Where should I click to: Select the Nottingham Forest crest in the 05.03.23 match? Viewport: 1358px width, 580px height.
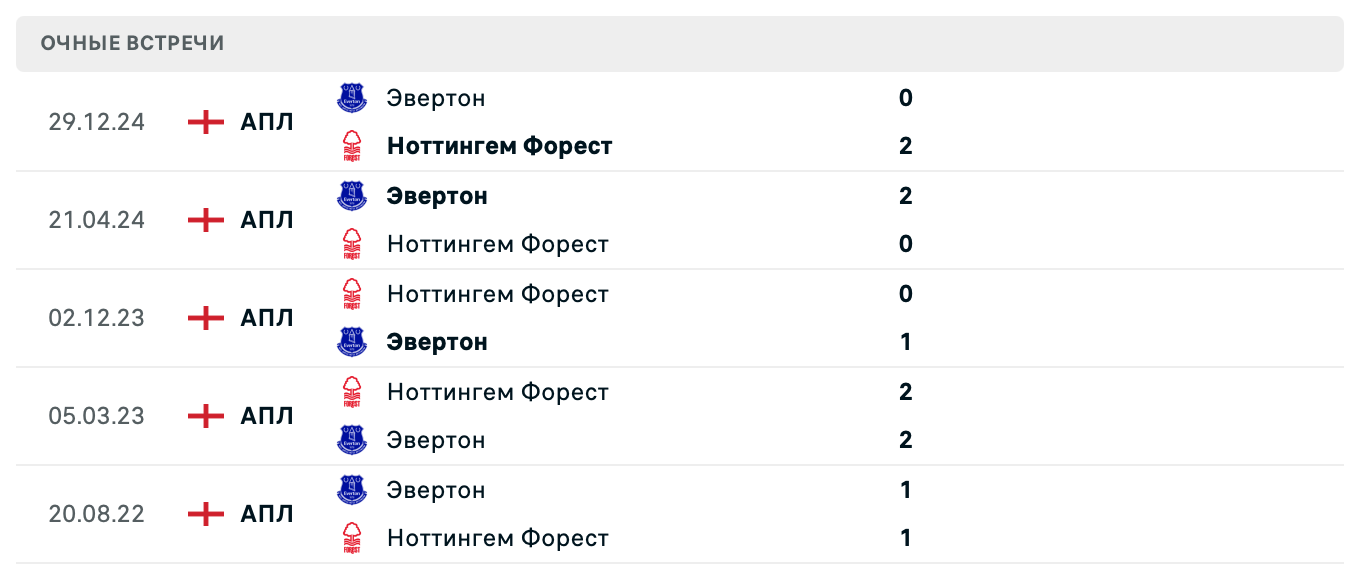352,391
